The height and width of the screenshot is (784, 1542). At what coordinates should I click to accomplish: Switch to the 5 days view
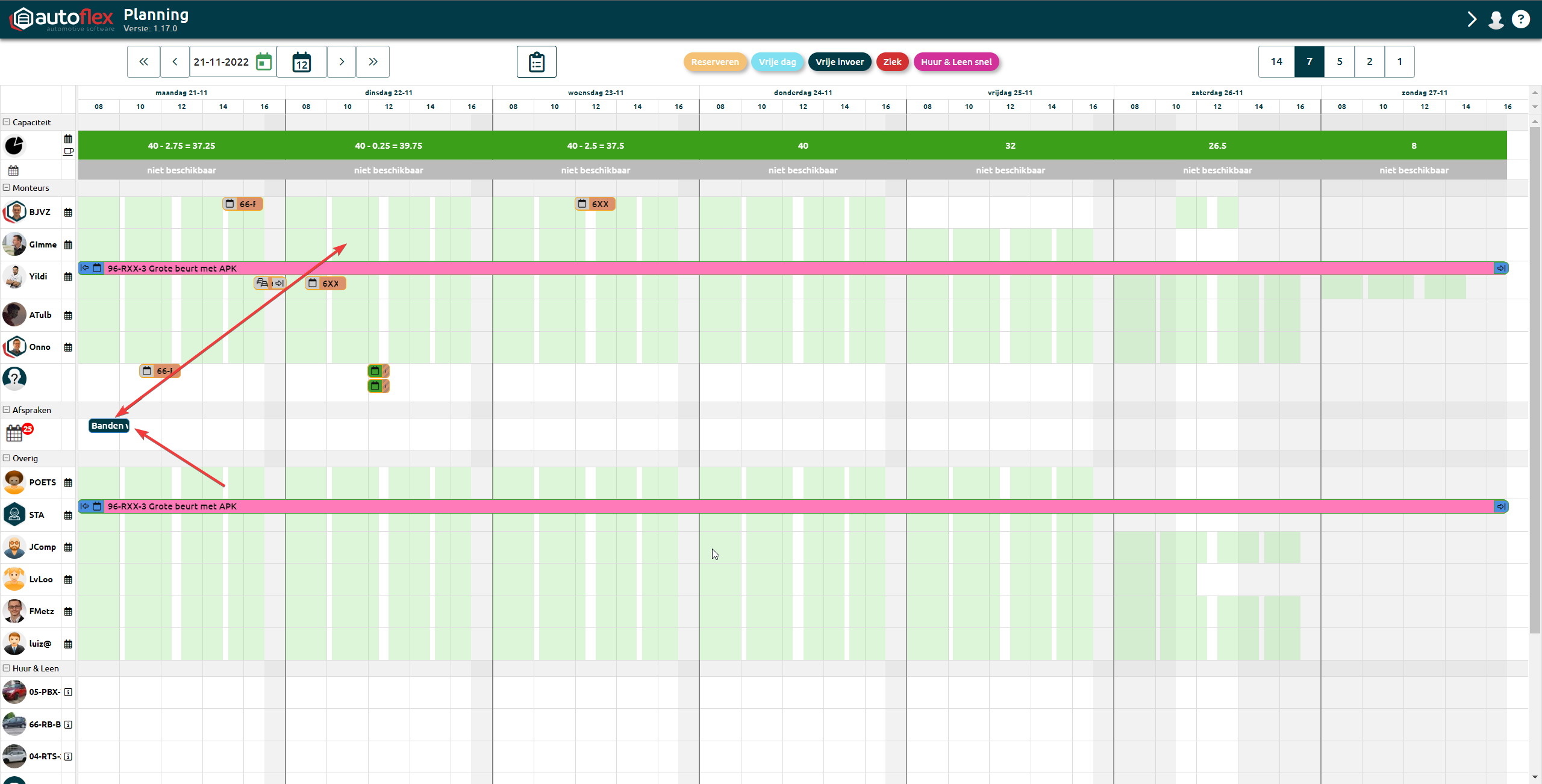click(x=1340, y=61)
